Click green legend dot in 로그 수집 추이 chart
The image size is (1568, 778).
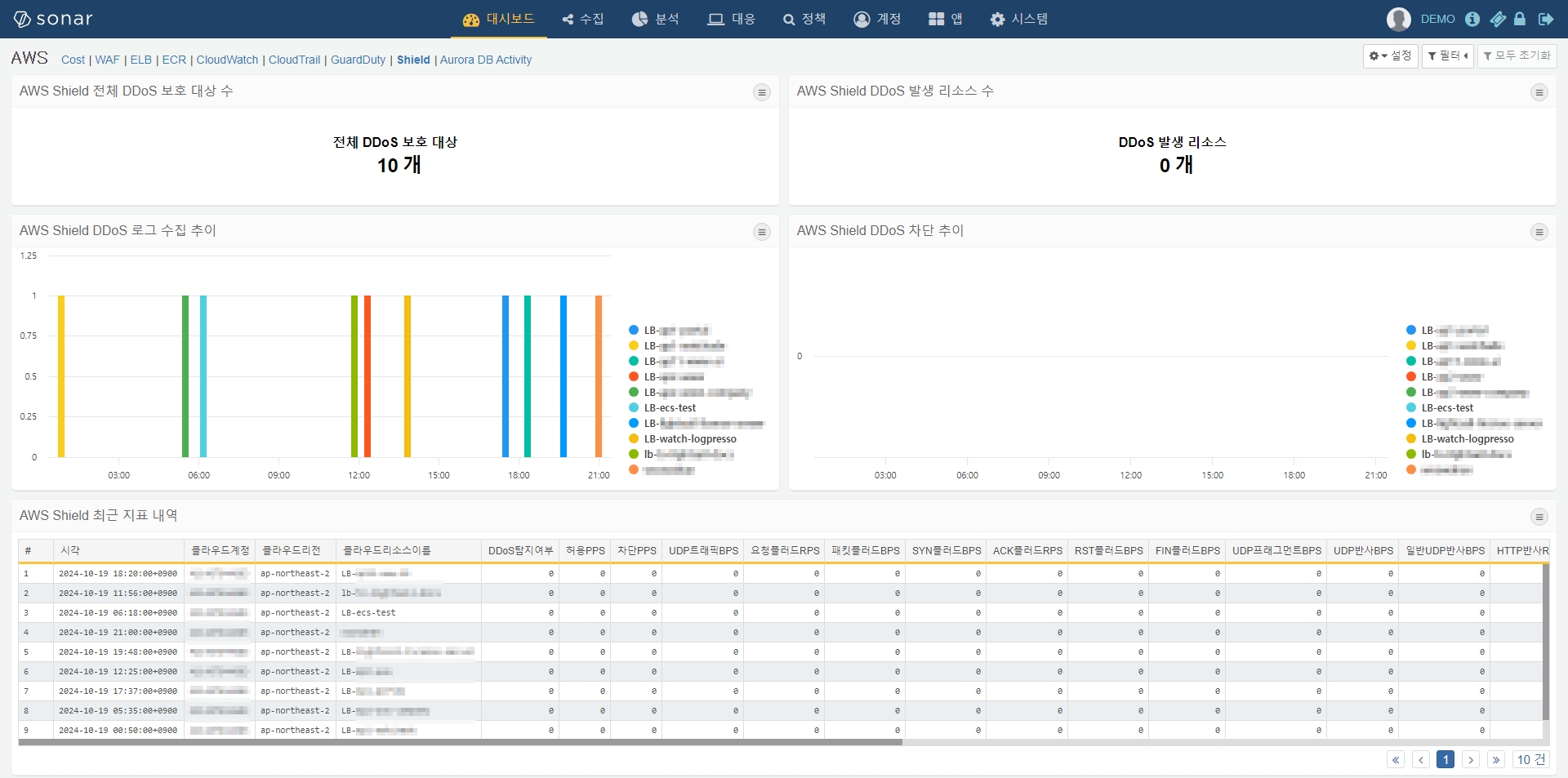pos(634,393)
